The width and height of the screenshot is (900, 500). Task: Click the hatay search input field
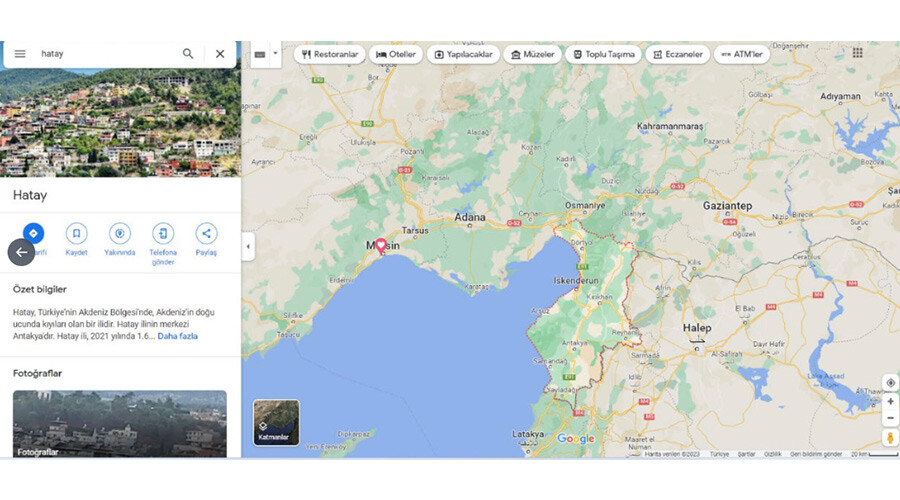click(106, 54)
